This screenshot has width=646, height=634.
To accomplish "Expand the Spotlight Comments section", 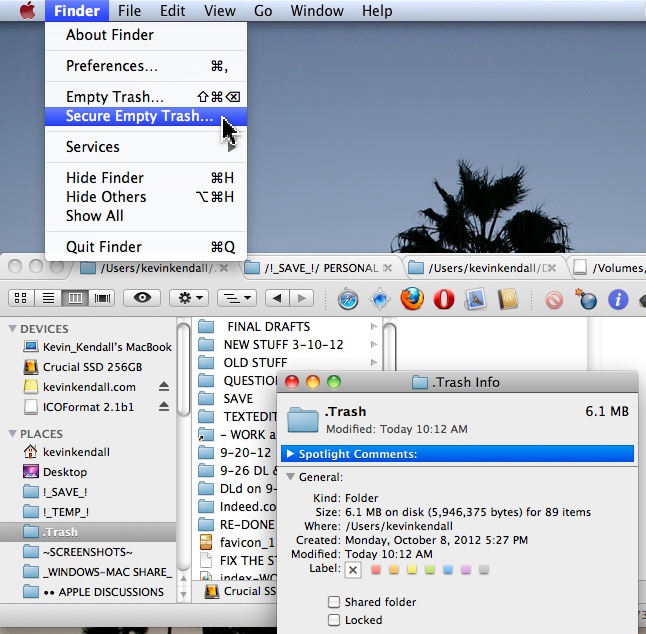I will [291, 454].
